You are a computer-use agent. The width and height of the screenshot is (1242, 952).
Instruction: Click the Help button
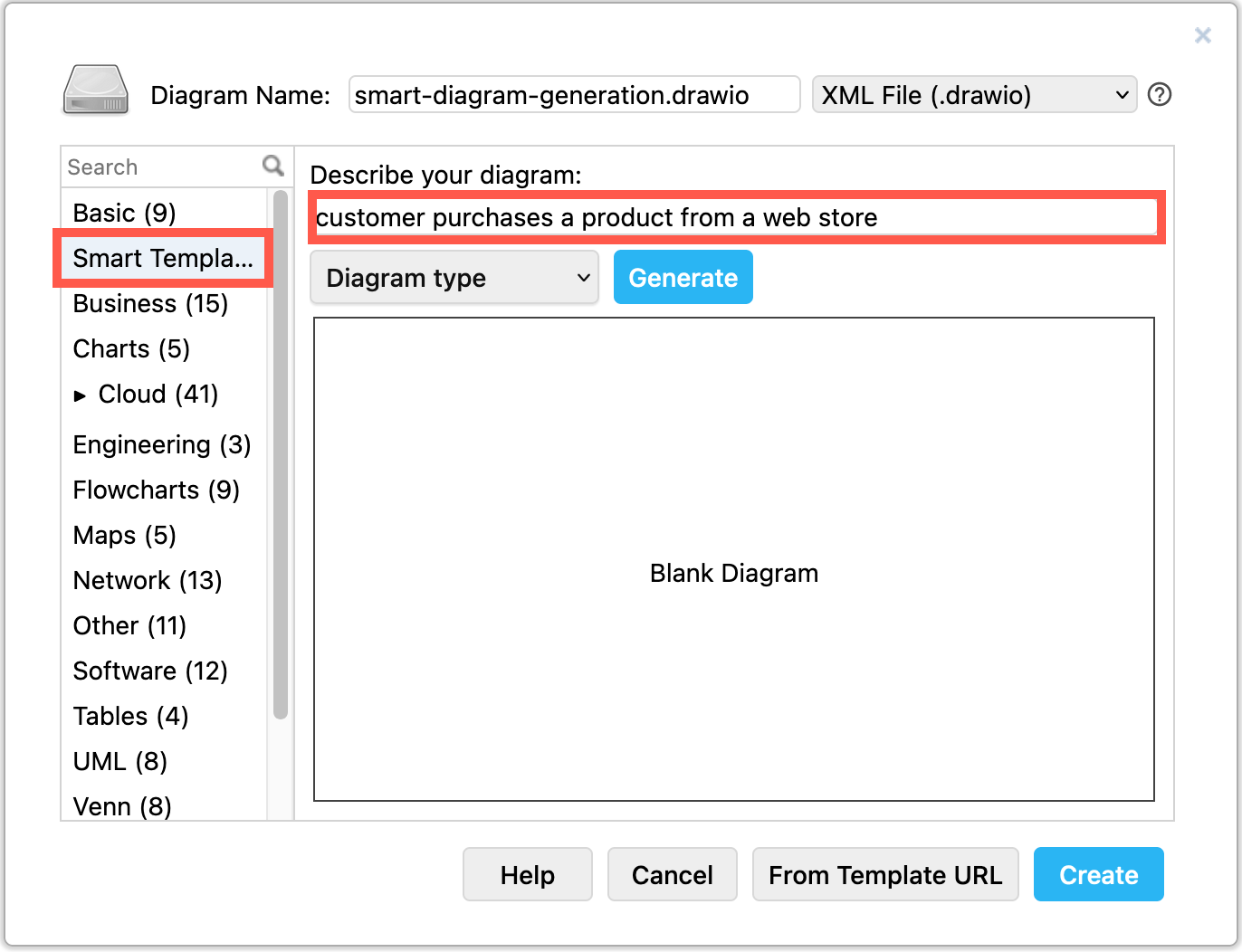tap(527, 874)
